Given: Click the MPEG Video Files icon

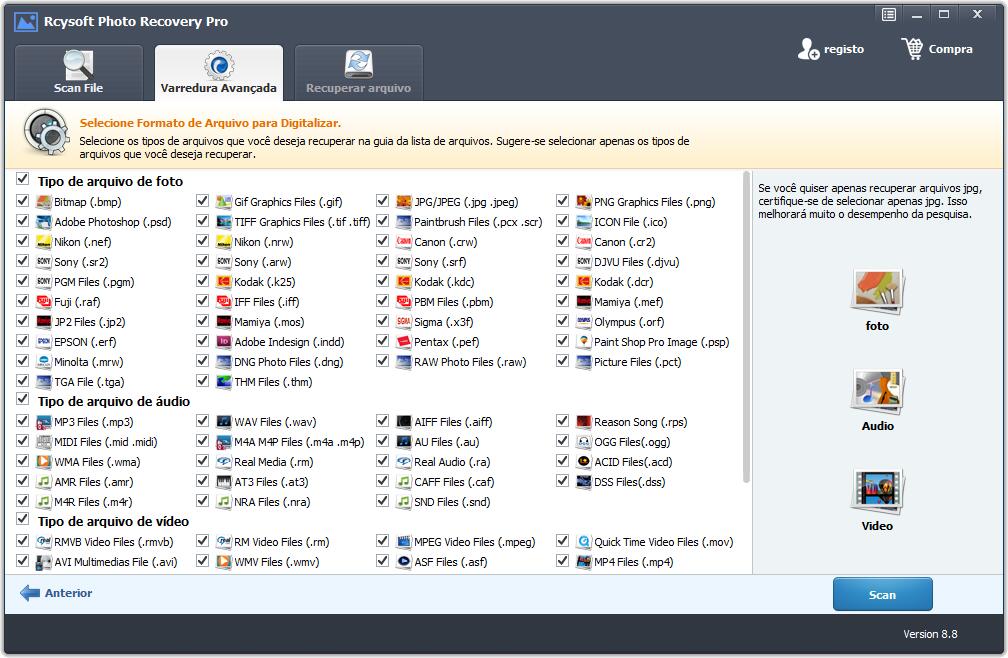Looking at the screenshot, I should pos(404,542).
